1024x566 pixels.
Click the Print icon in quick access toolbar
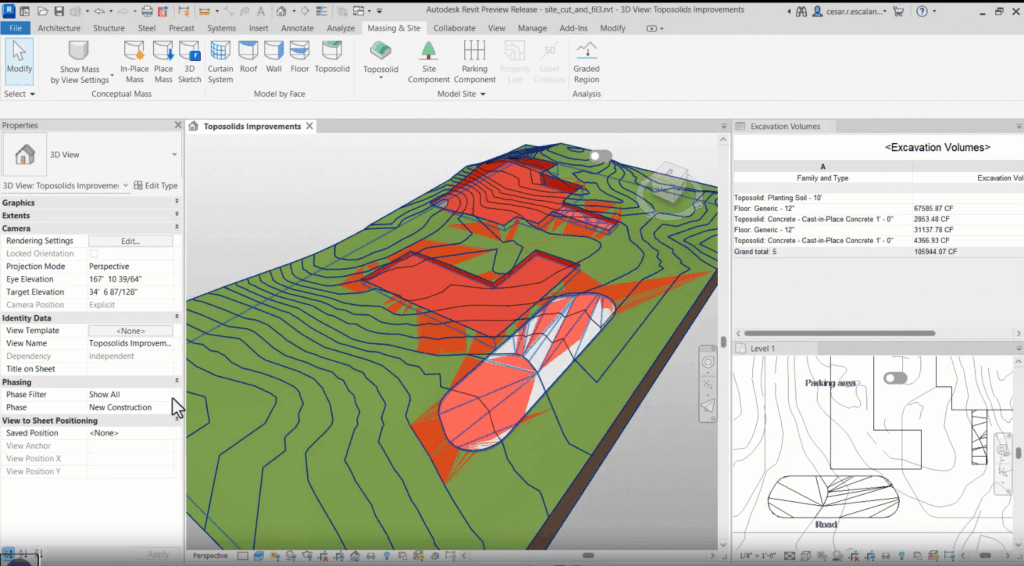[147, 11]
